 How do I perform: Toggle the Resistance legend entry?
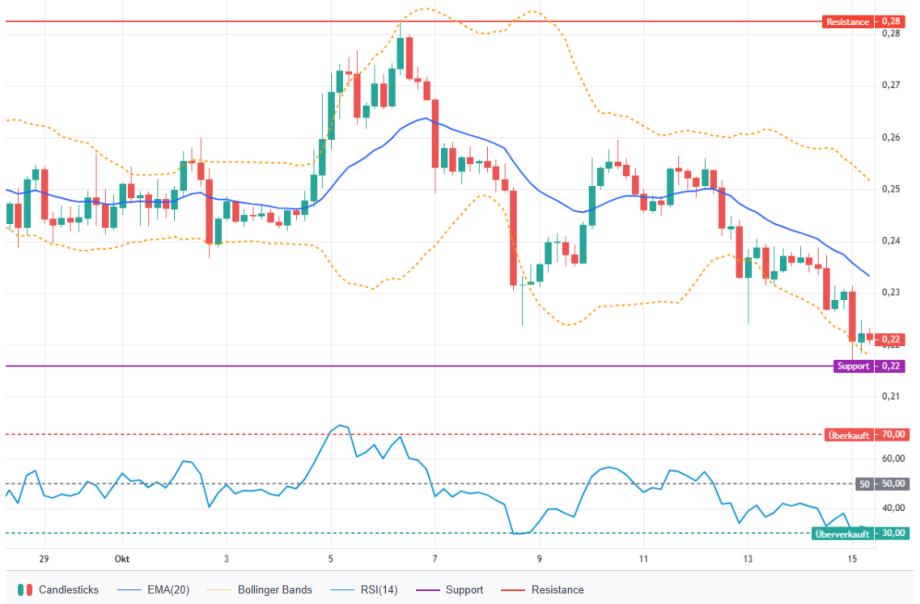pos(542,590)
